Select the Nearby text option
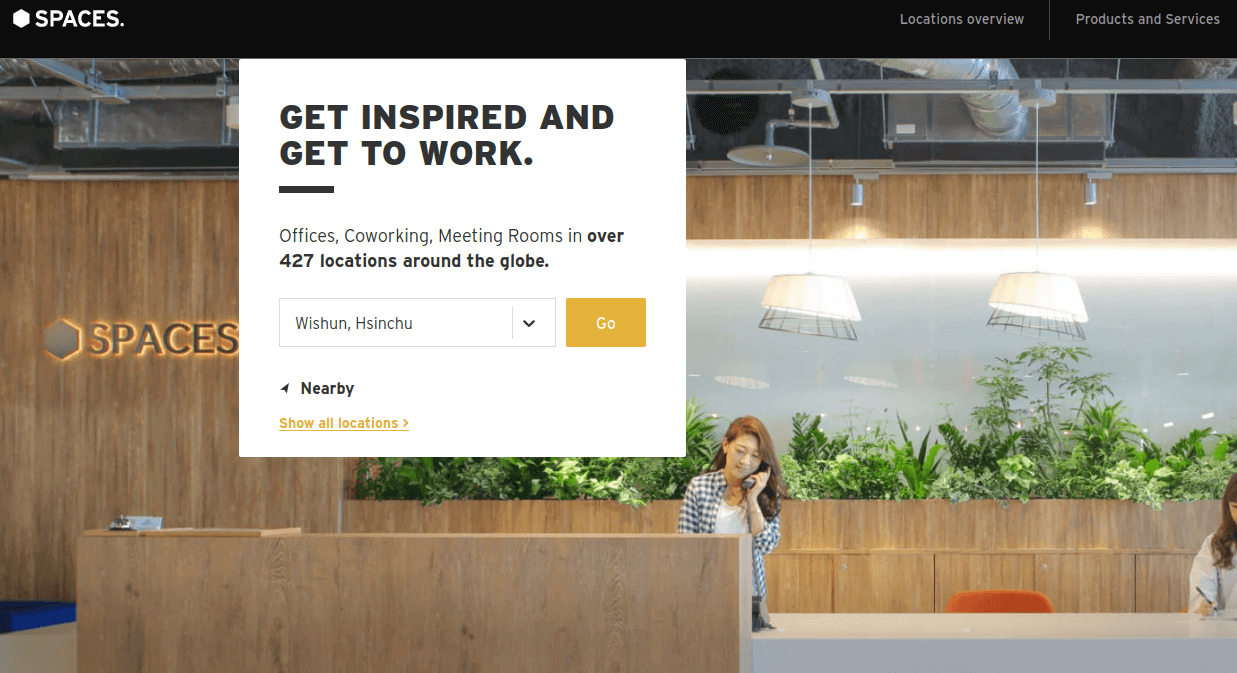Screen dimensions: 1237x673 (x=327, y=388)
